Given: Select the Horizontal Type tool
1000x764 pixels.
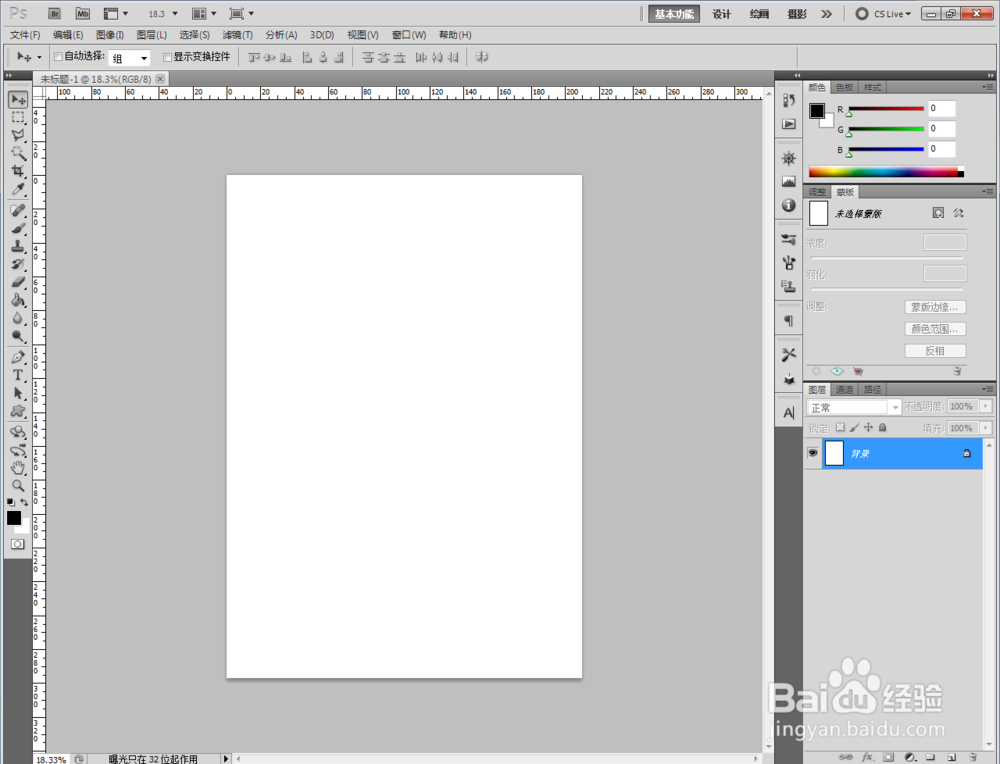Looking at the screenshot, I should point(18,375).
